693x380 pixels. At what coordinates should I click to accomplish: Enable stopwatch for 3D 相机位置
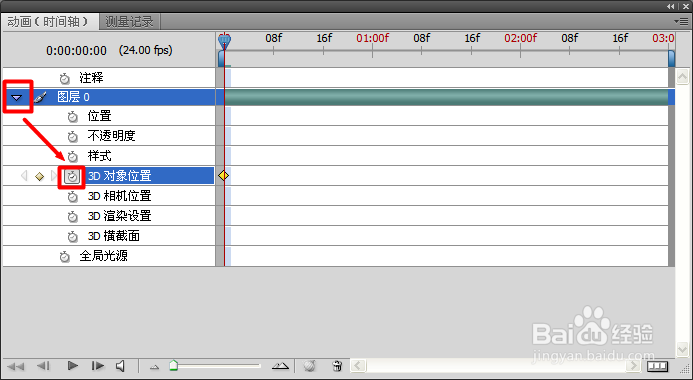coord(72,196)
